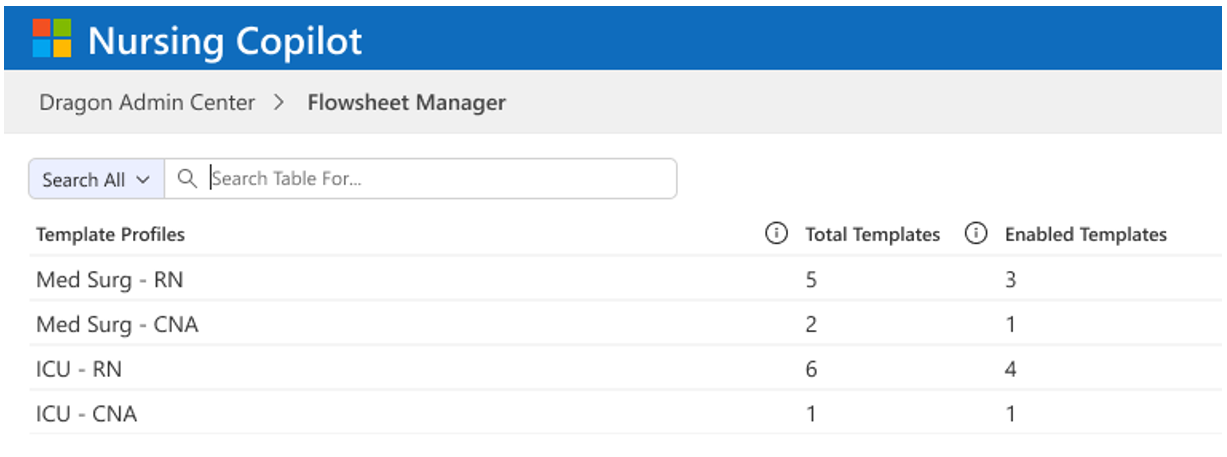Click info icon beside Enabled Templates

tap(975, 234)
